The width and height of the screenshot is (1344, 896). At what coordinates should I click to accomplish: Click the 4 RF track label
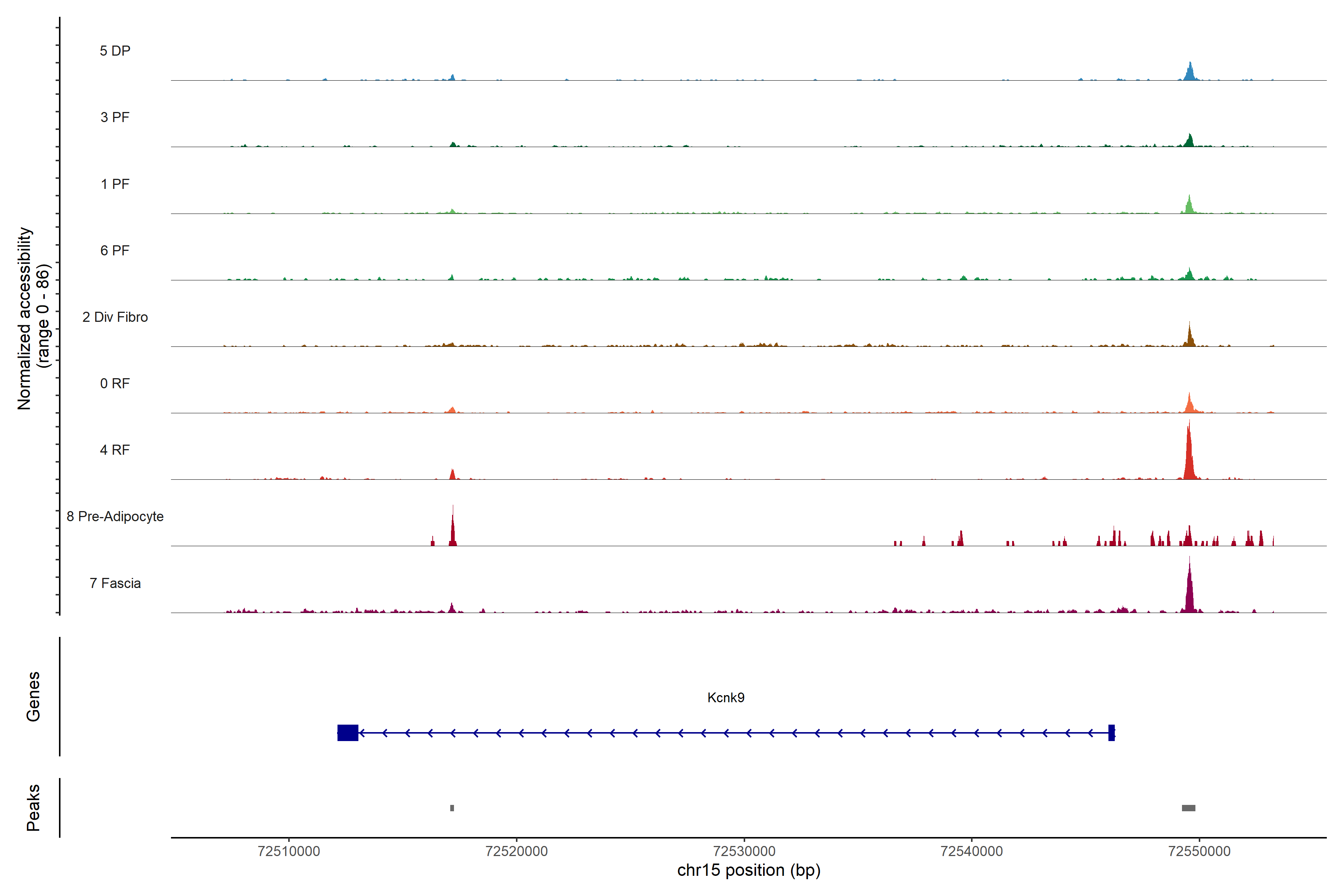115,450
